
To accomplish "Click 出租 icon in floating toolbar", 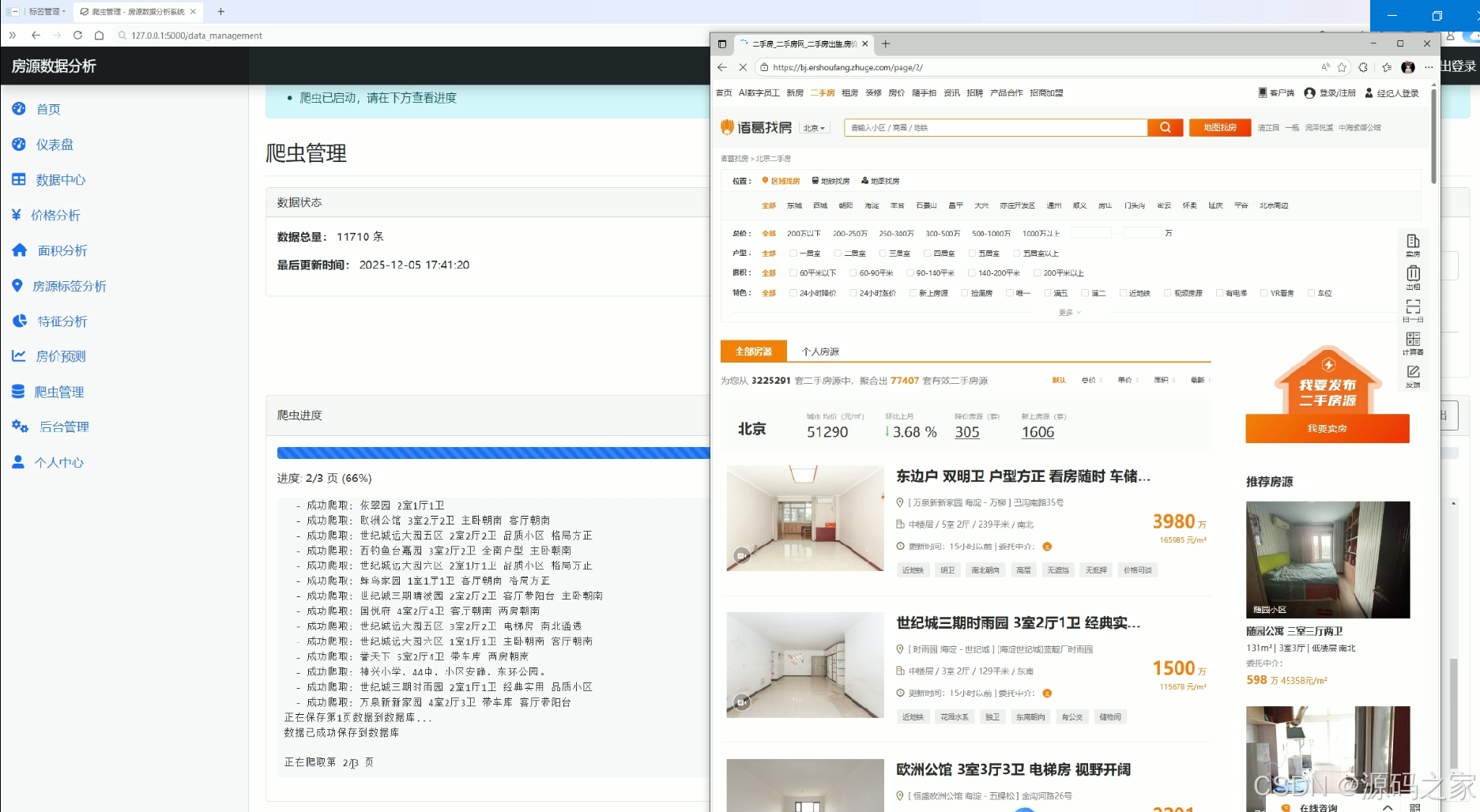I will tap(1413, 278).
